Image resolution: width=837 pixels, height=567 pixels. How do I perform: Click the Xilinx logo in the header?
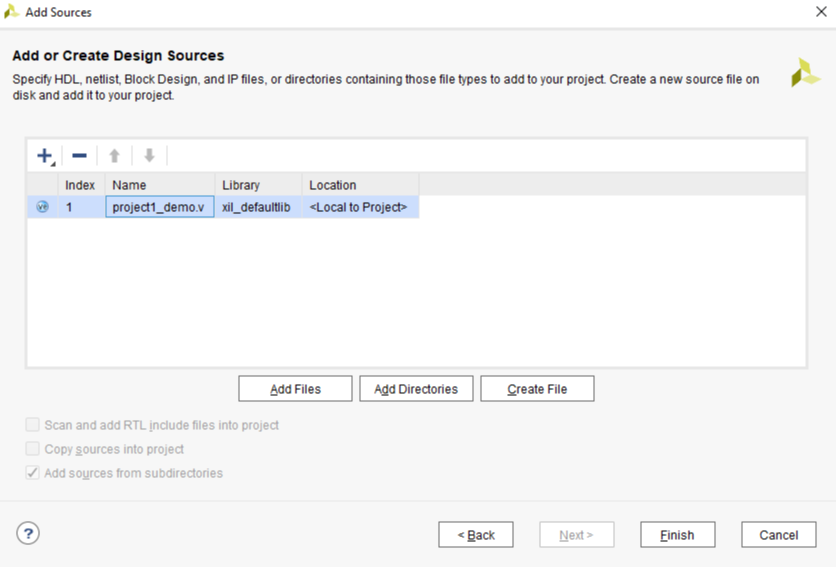(805, 73)
